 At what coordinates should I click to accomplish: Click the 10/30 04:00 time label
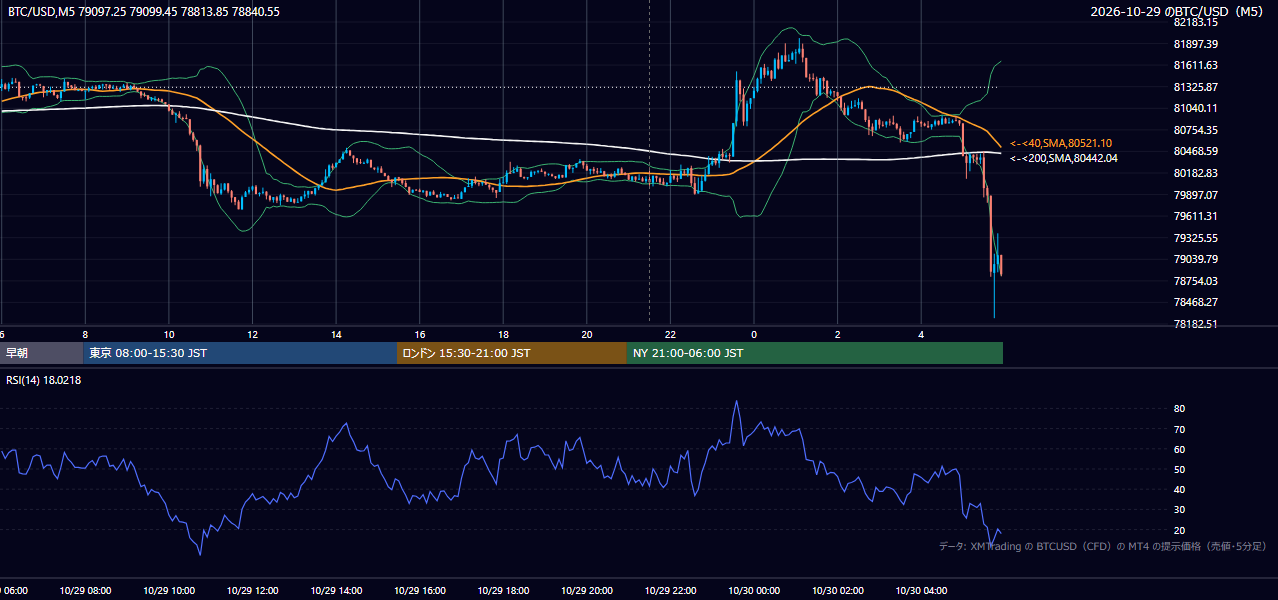tap(921, 591)
